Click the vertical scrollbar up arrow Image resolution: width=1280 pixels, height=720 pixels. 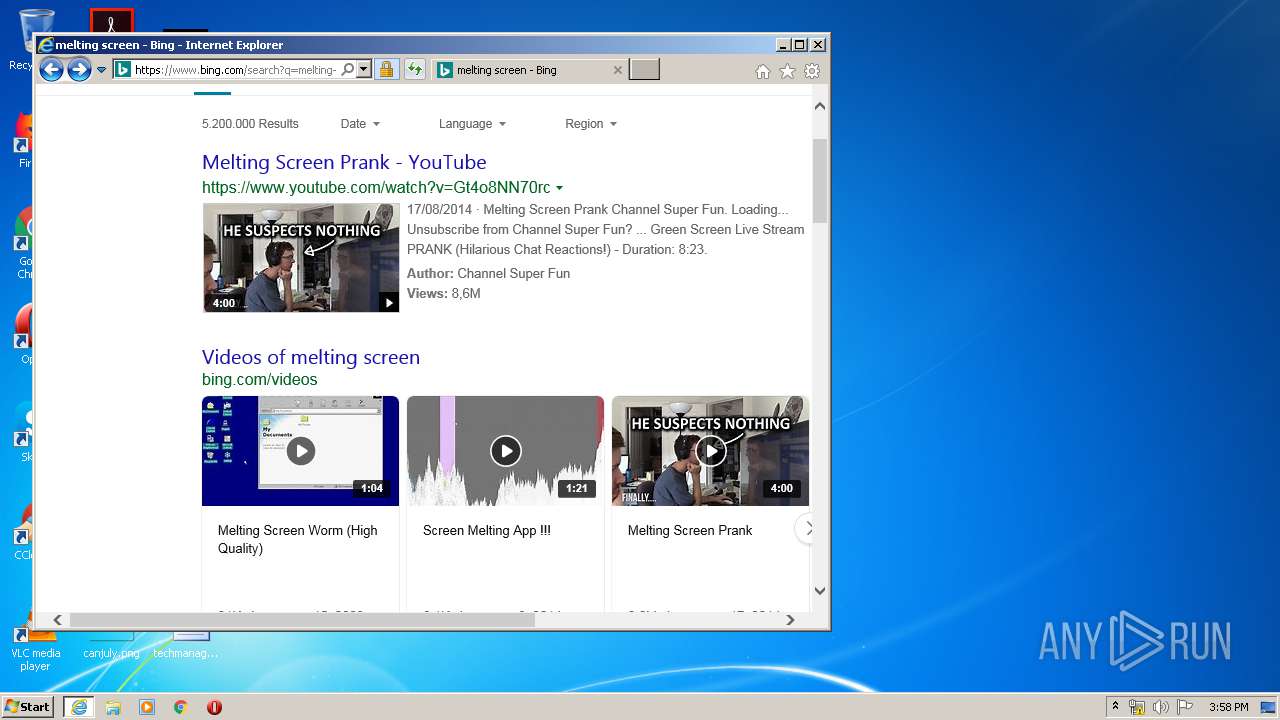[x=820, y=106]
